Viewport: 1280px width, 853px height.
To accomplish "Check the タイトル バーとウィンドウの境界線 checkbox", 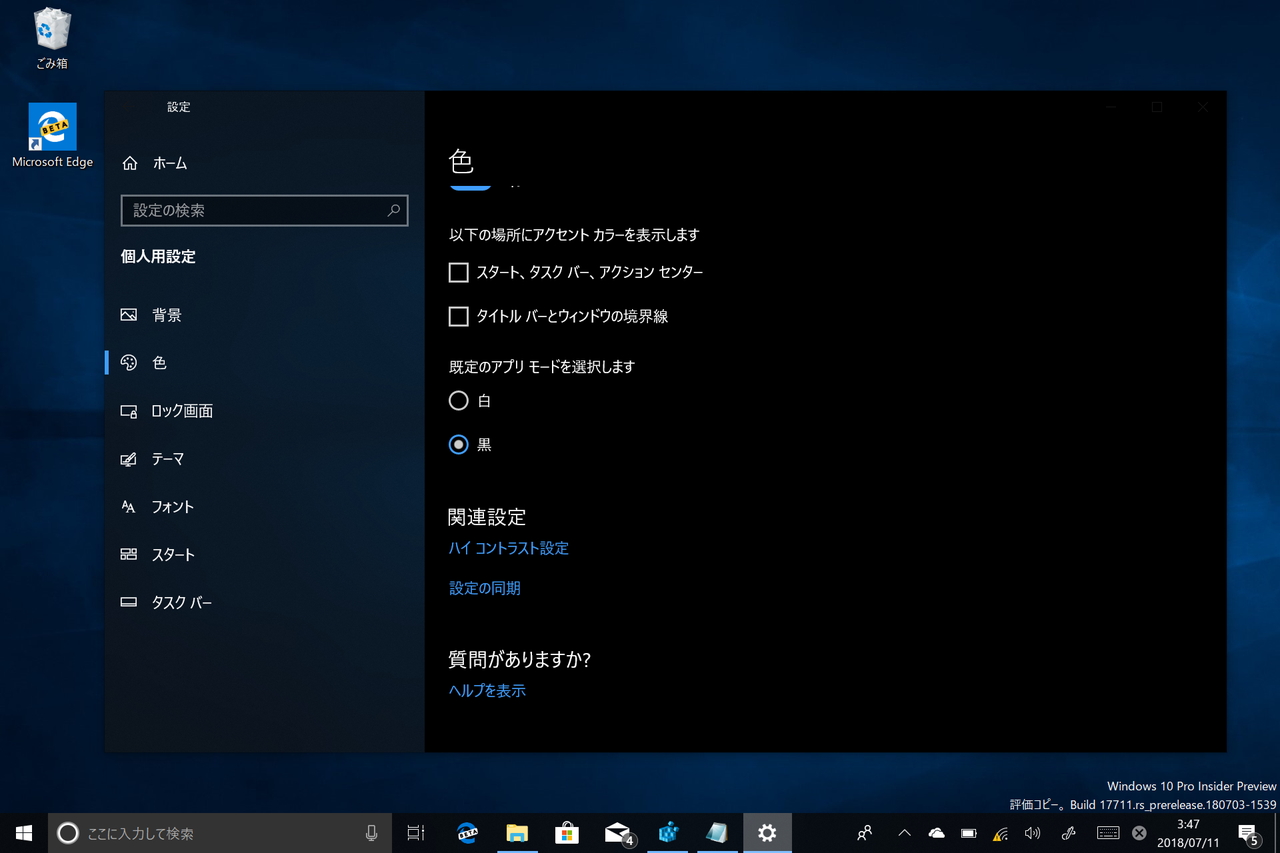I will pyautogui.click(x=459, y=316).
